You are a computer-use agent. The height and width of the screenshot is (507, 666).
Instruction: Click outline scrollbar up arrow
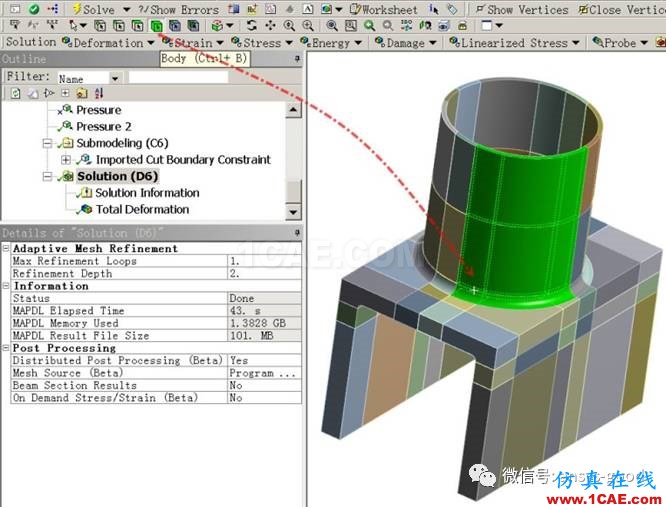point(293,110)
